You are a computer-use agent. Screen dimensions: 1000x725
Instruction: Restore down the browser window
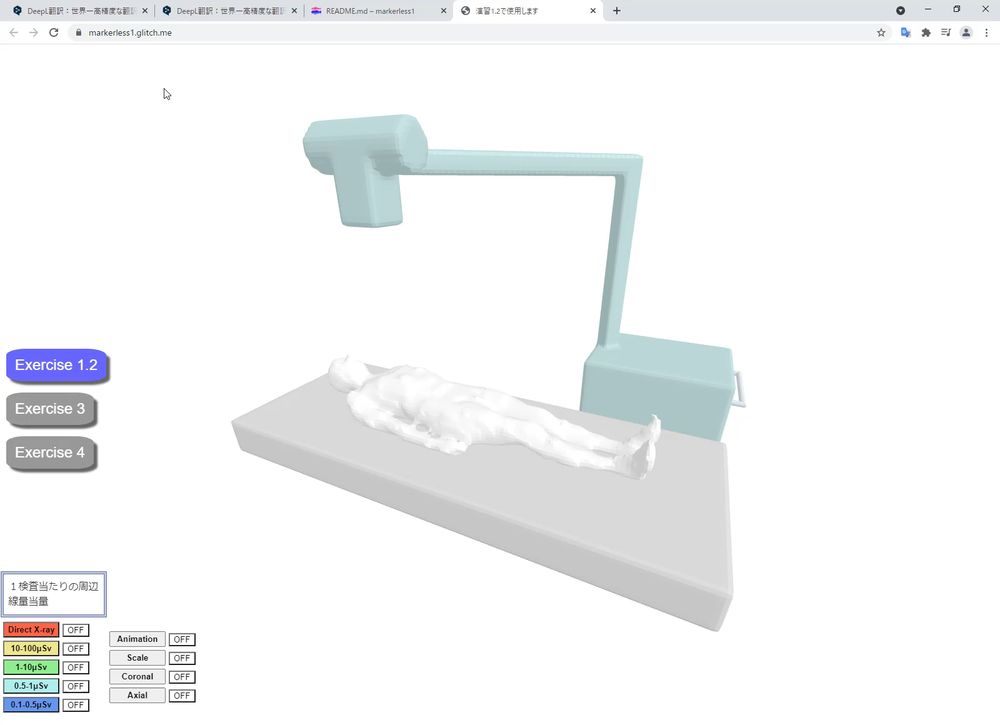point(957,10)
